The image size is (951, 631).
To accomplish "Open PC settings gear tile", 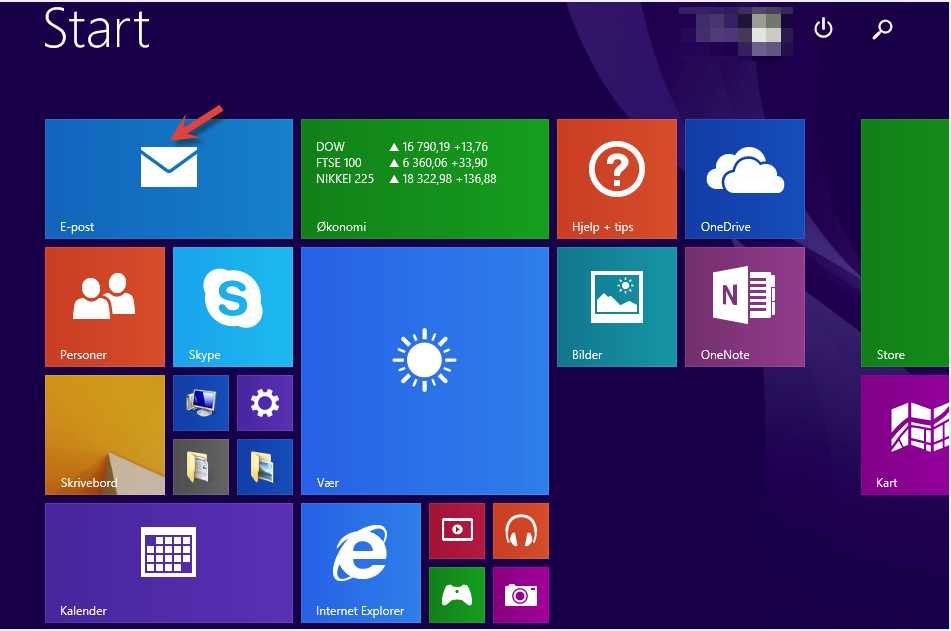I will click(265, 403).
